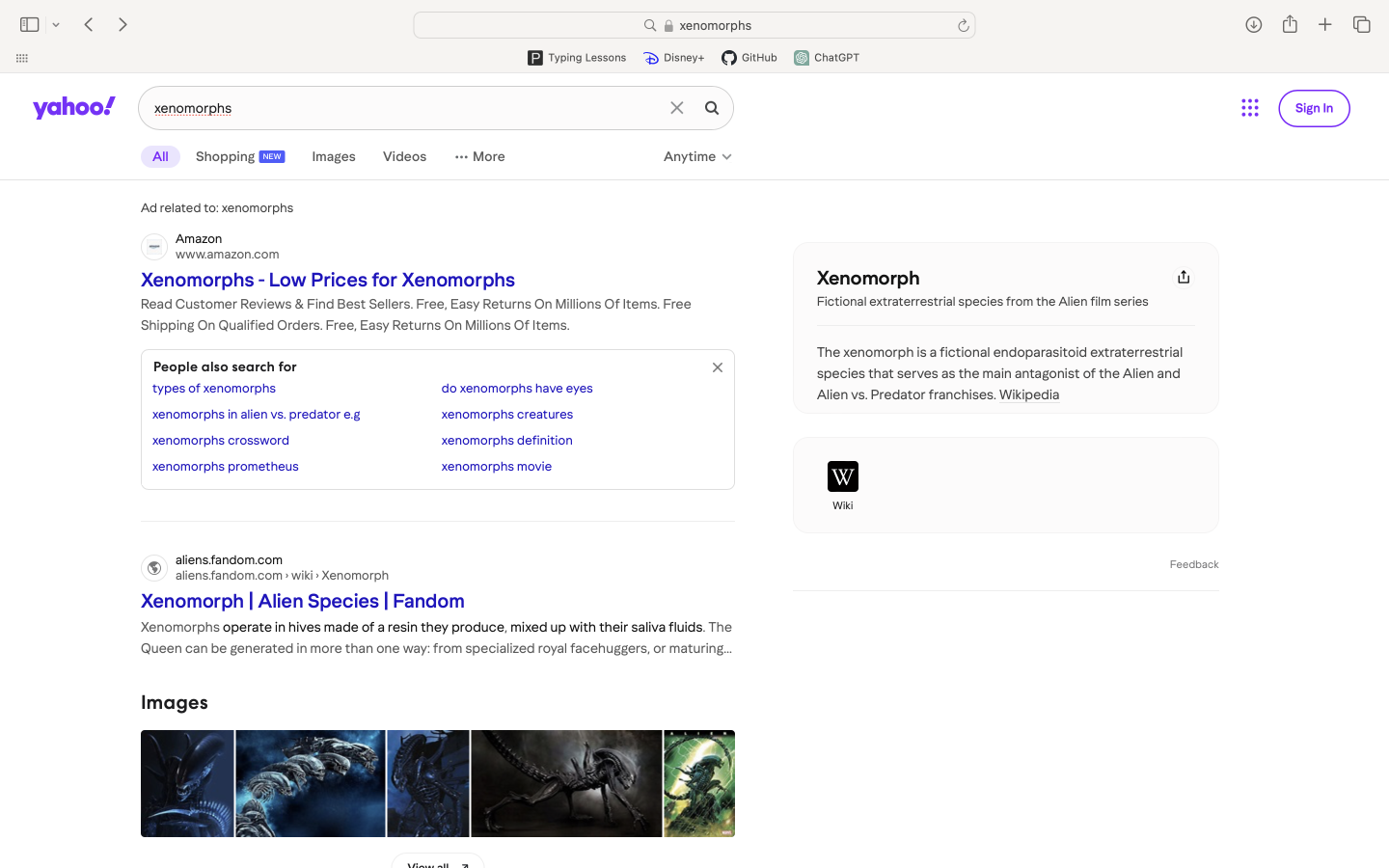
Task: Click Feedback link under panel
Action: click(1194, 565)
